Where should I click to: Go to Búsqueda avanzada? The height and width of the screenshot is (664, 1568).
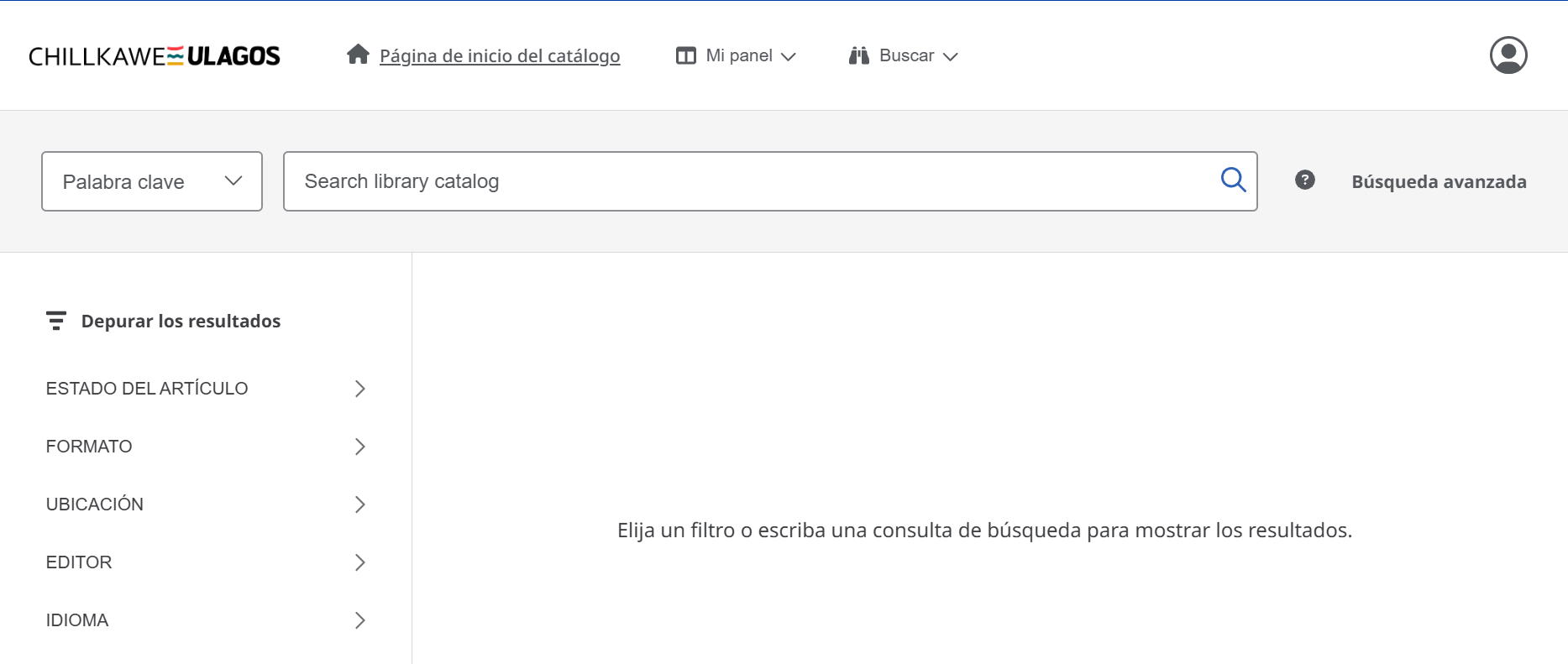pyautogui.click(x=1439, y=181)
